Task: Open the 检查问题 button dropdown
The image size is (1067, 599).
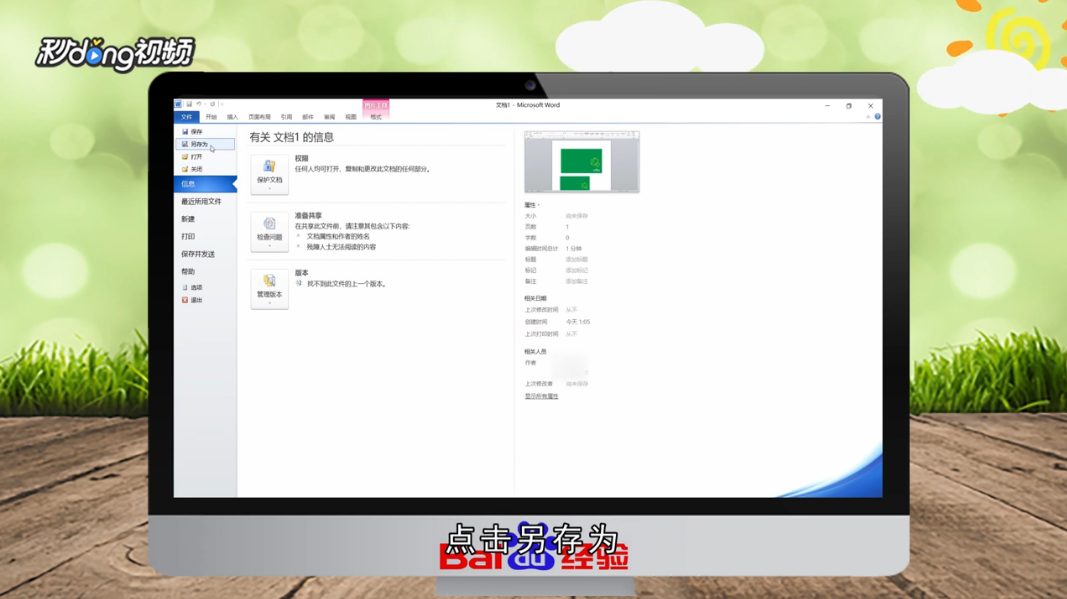Action: (x=269, y=231)
